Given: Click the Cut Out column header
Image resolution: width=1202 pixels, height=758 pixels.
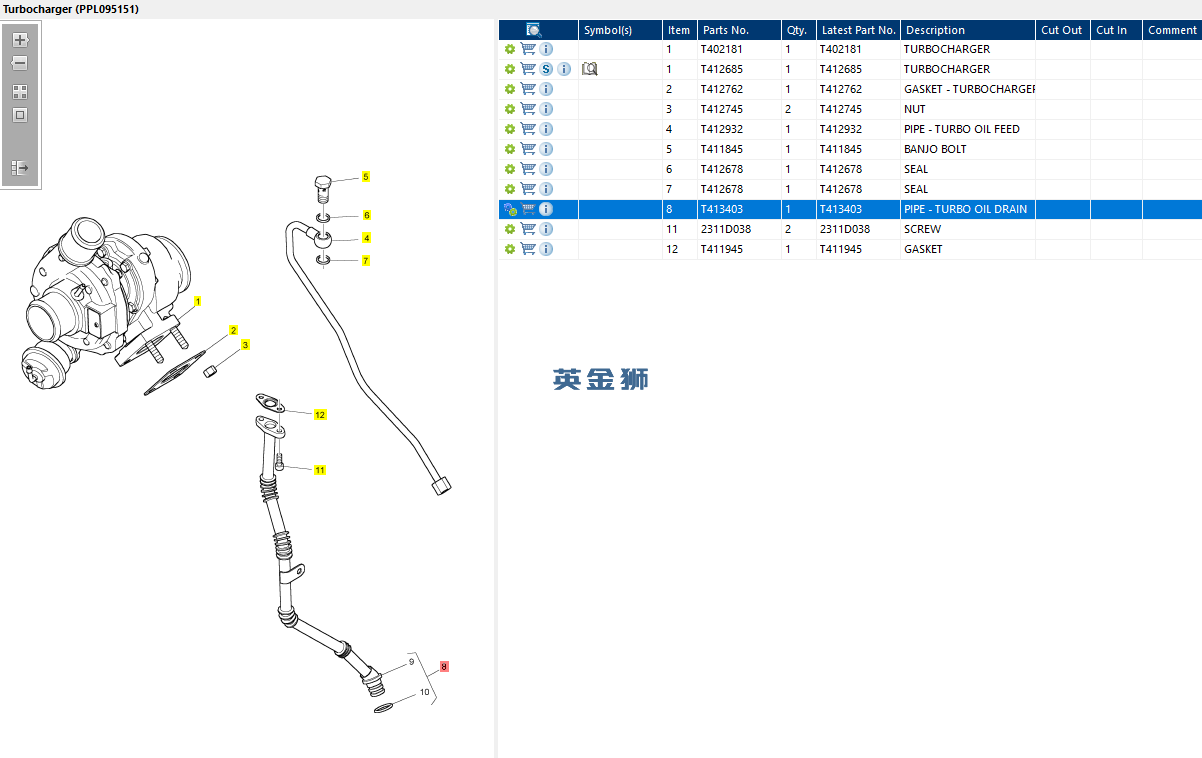Looking at the screenshot, I should [x=1062, y=30].
